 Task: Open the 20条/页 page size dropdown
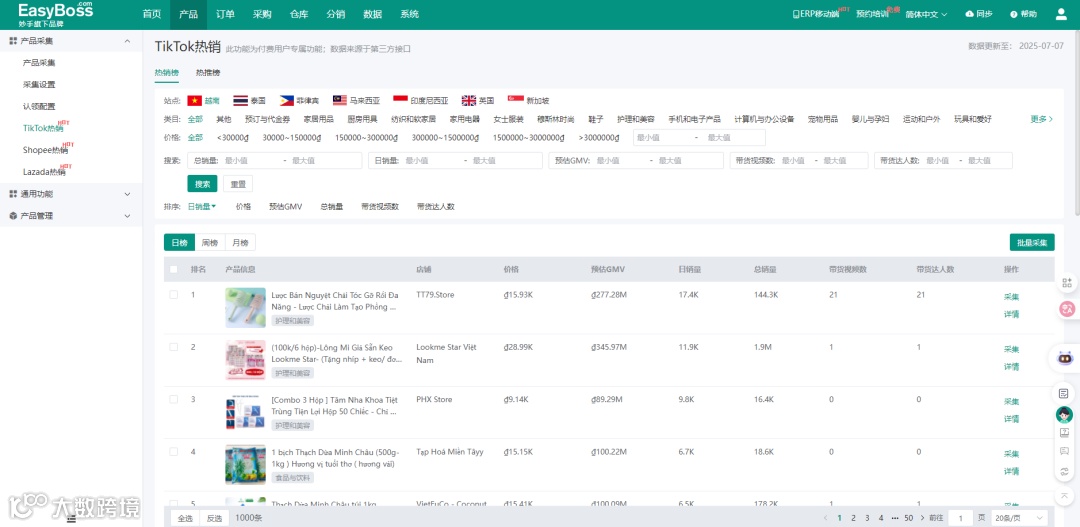pos(1019,517)
